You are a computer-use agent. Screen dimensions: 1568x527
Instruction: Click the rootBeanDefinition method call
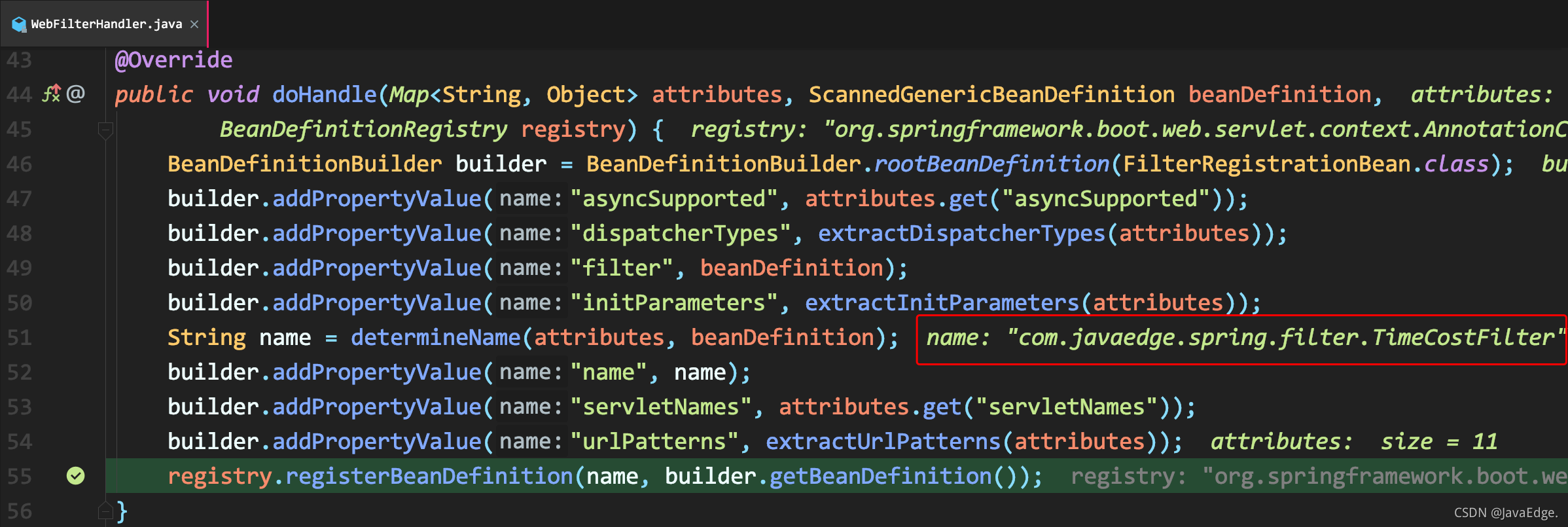click(x=992, y=164)
